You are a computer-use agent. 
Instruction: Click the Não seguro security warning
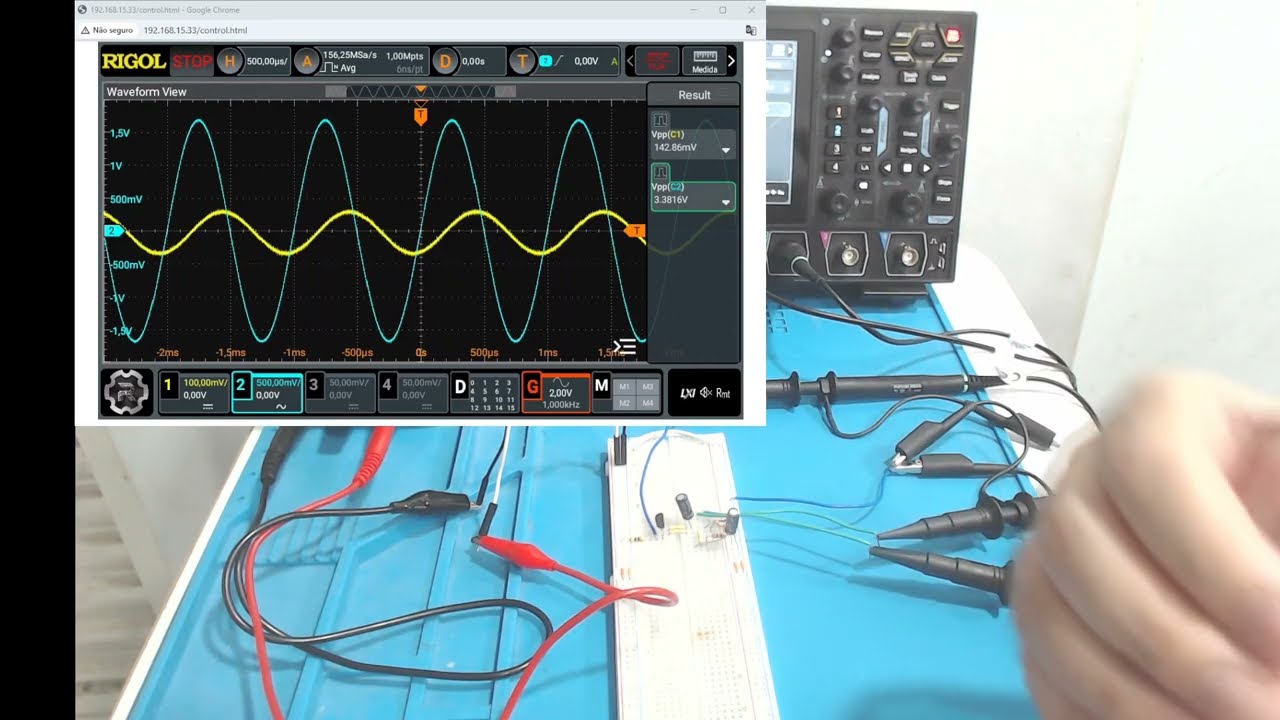click(x=106, y=30)
